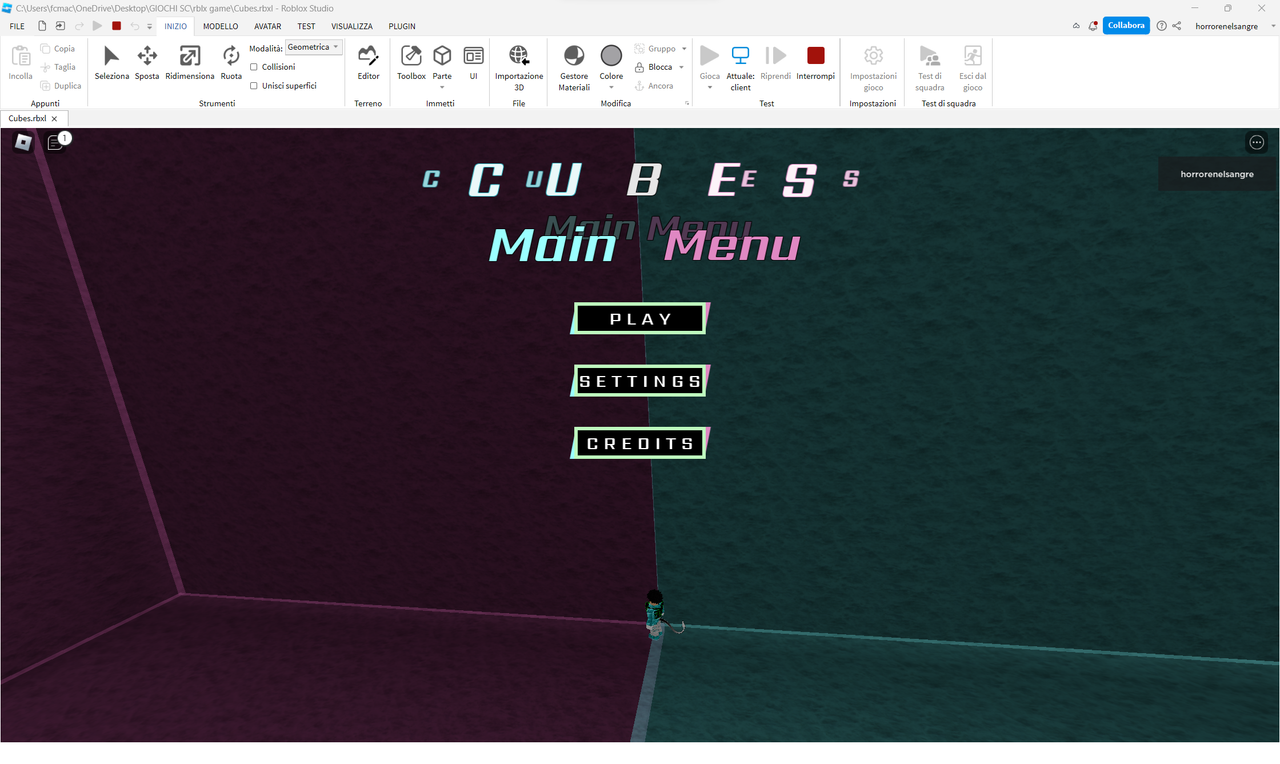Expand the Parte dropdown arrow
The height and width of the screenshot is (764, 1280).
[x=442, y=88]
